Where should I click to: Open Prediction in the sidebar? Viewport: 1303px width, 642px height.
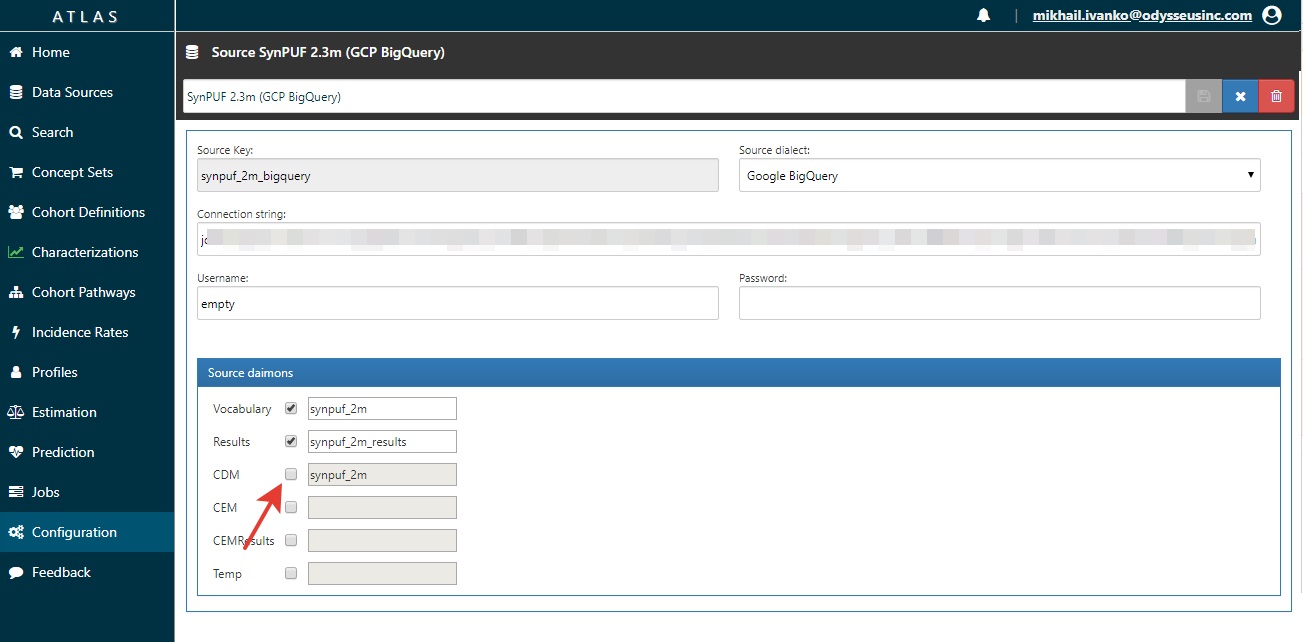[x=87, y=452]
